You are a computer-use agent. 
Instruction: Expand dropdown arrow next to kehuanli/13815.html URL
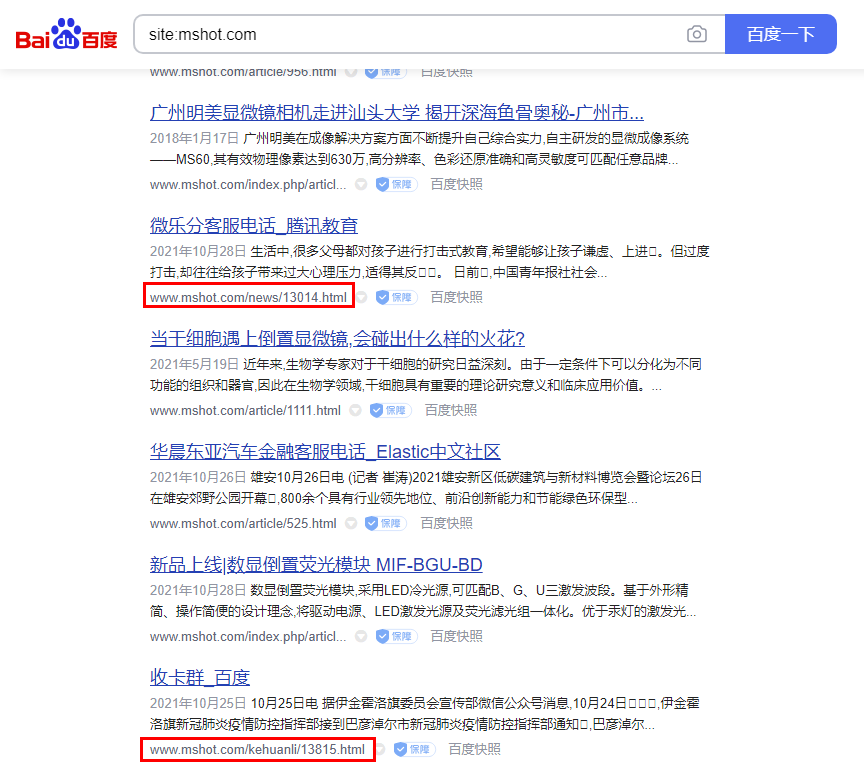[382, 749]
